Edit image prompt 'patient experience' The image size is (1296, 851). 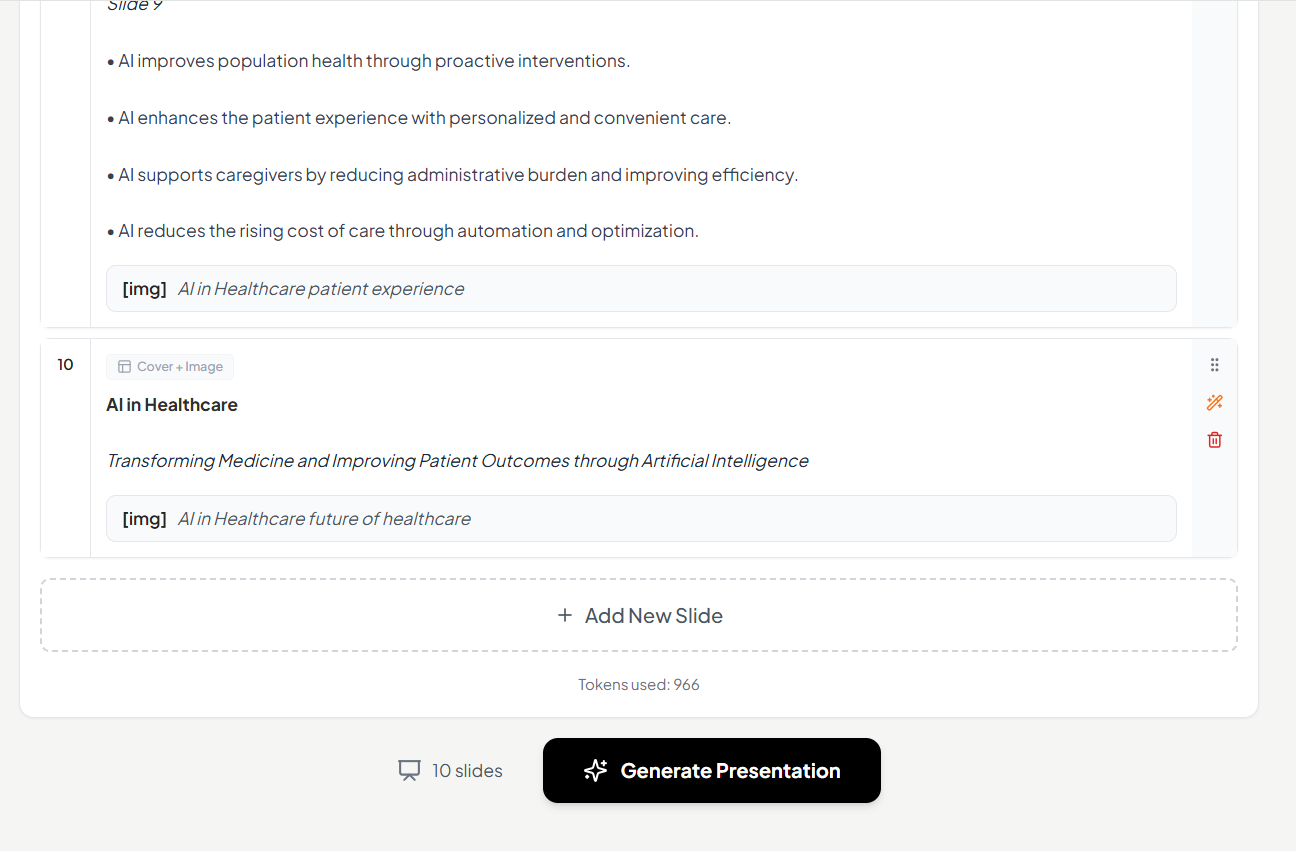pyautogui.click(x=321, y=289)
